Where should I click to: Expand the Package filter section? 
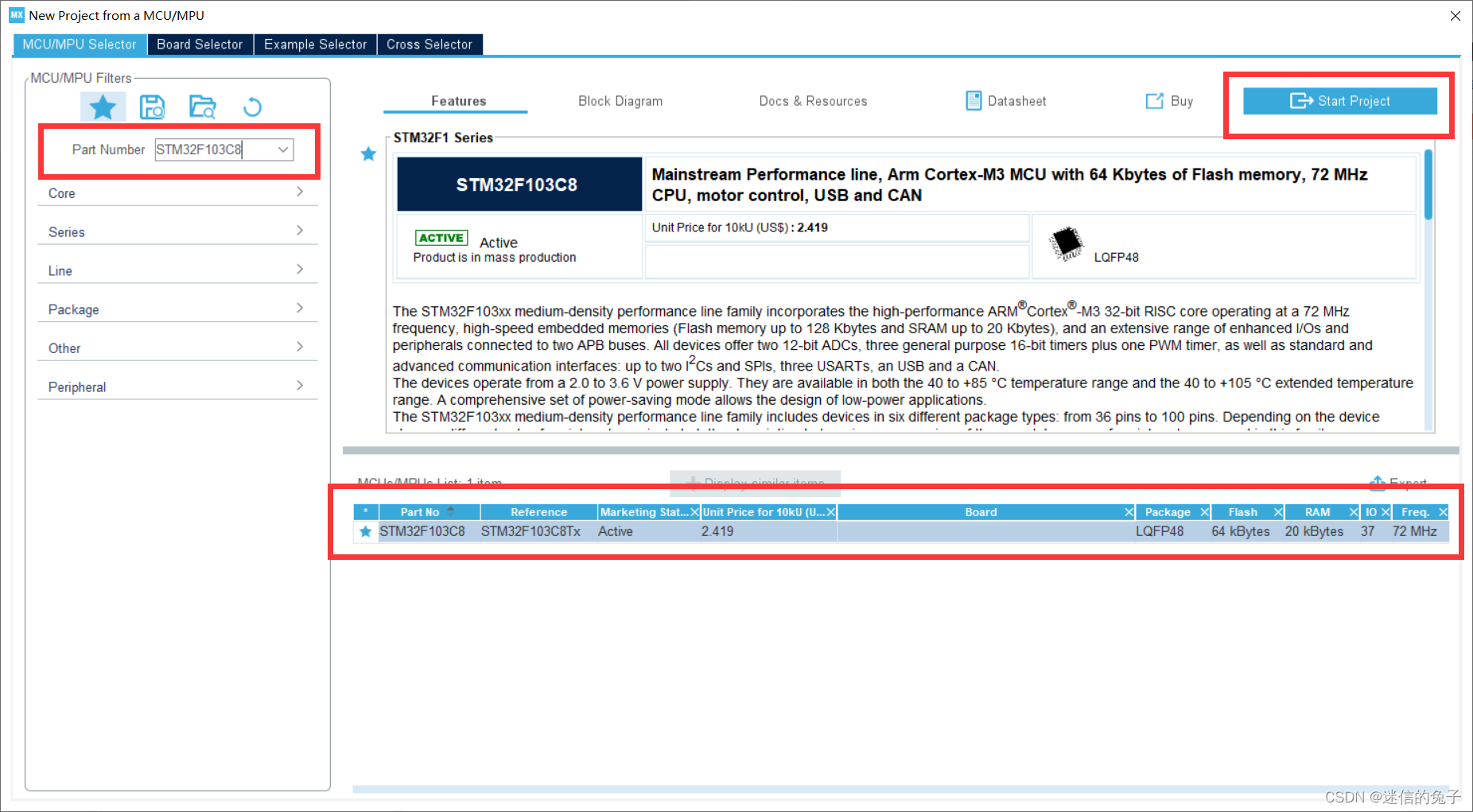click(177, 309)
